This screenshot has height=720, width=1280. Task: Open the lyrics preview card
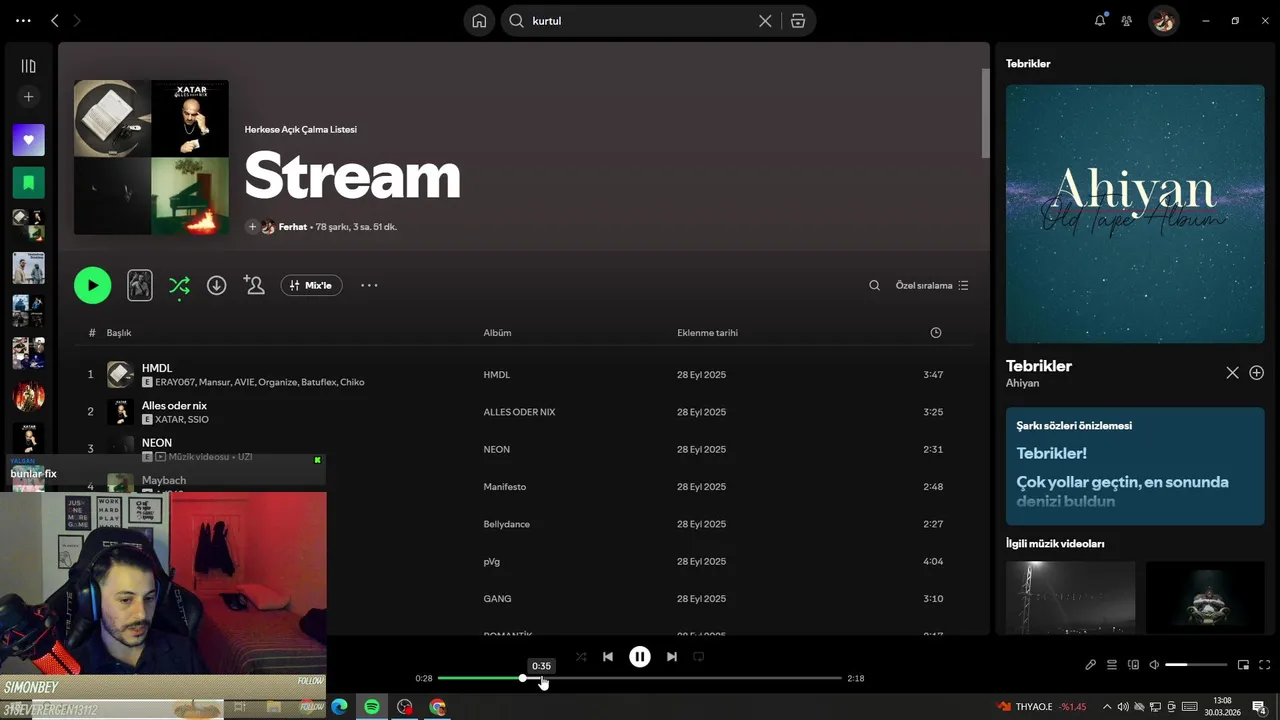click(x=1135, y=466)
